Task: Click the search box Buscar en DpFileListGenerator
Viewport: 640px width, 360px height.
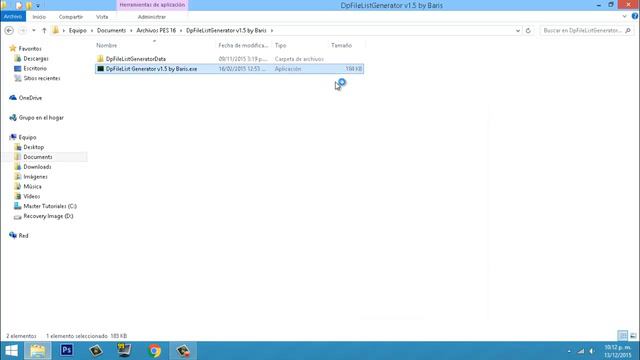Action: tap(581, 31)
